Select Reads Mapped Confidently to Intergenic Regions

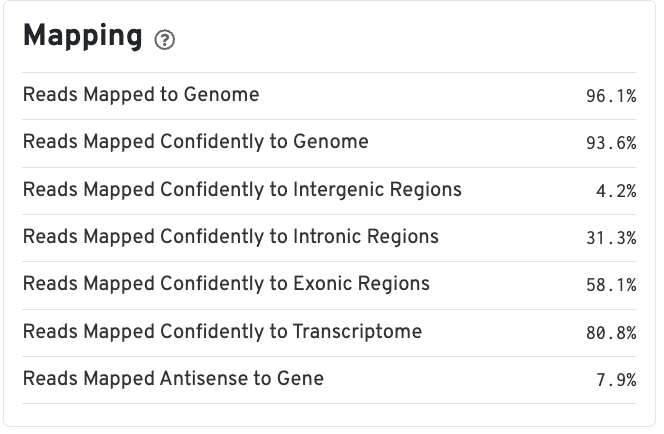click(242, 189)
